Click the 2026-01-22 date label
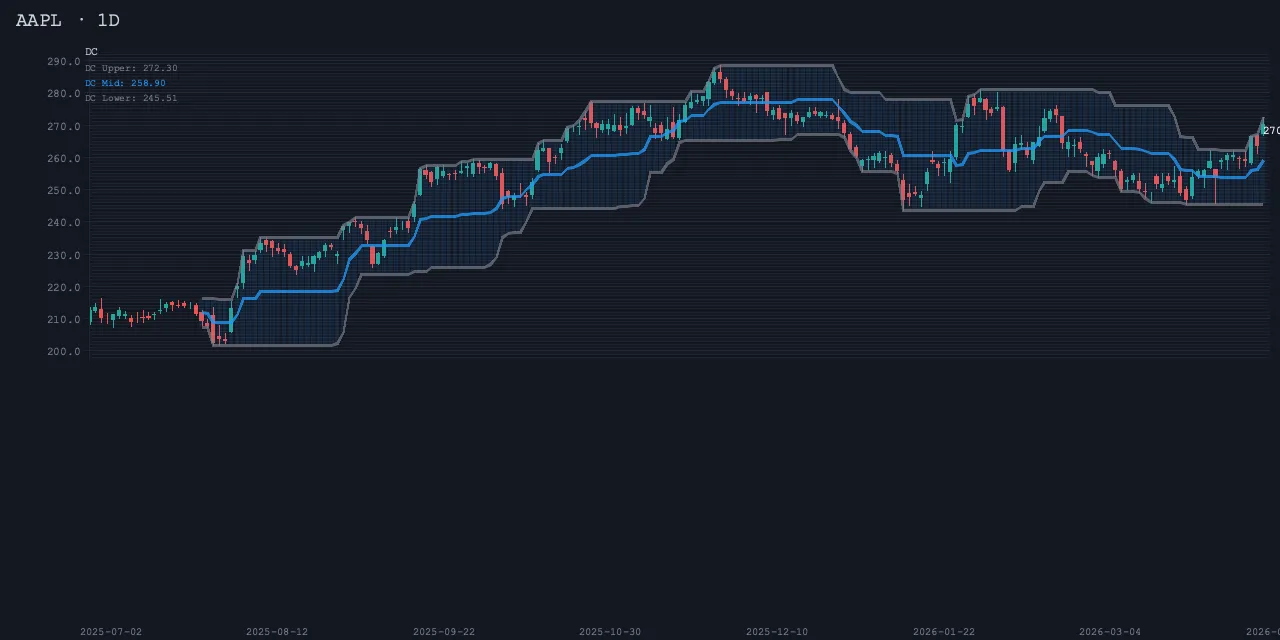Screen dimensions: 1280x640 click(943, 632)
